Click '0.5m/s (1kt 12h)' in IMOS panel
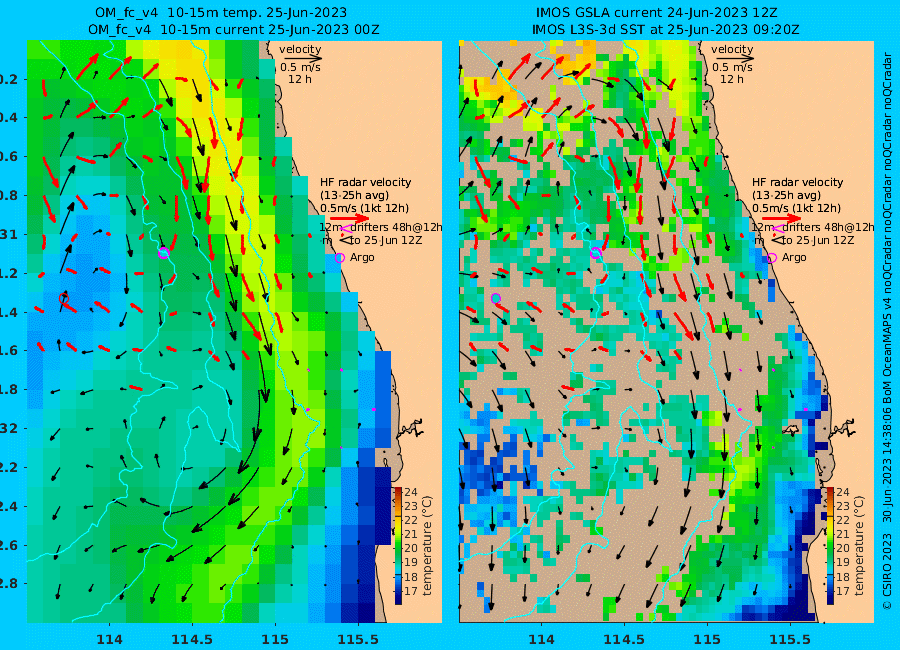 tap(797, 208)
